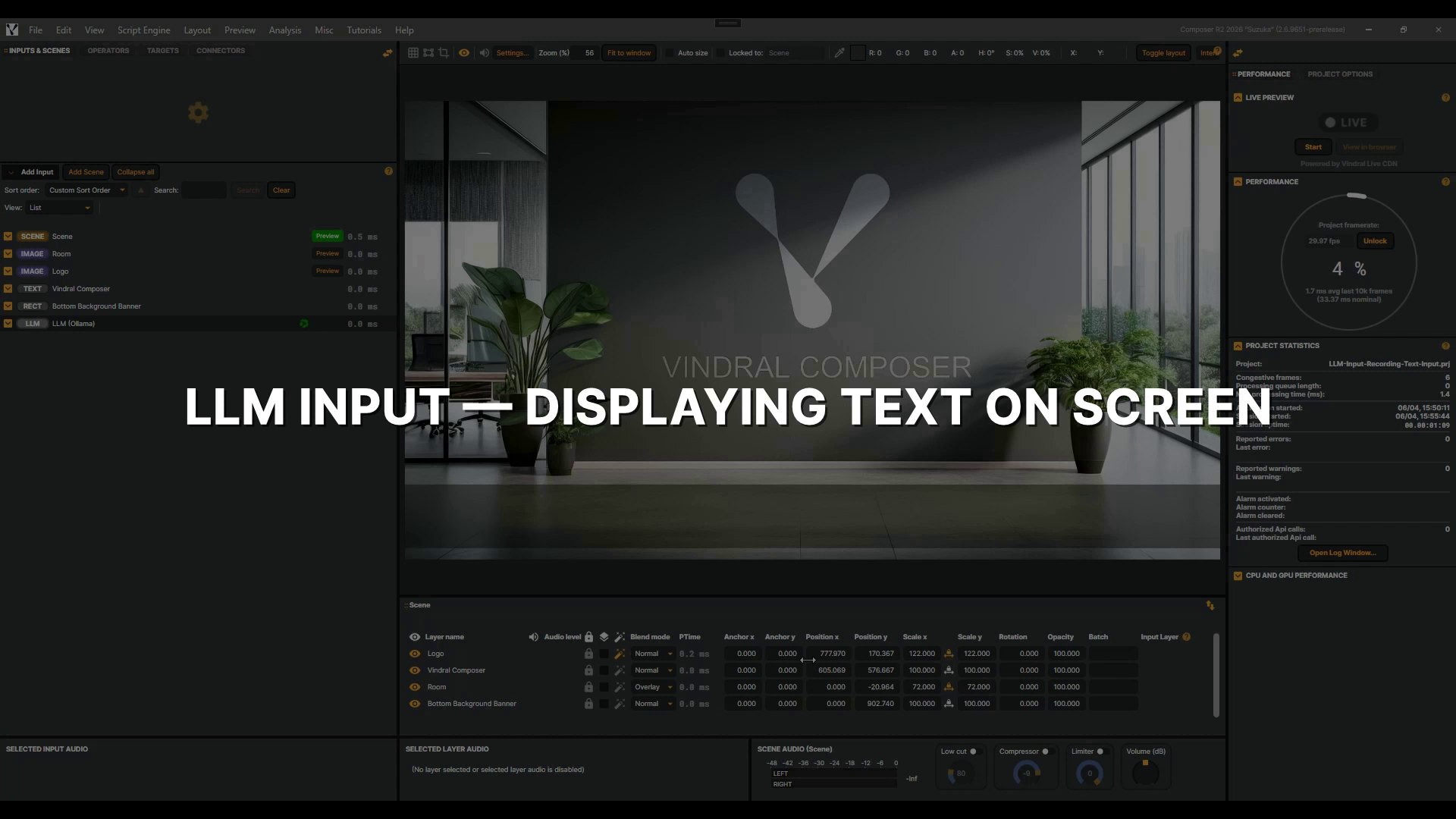Open the Custom Sort Order dropdown
The image size is (1456, 819).
[86, 190]
